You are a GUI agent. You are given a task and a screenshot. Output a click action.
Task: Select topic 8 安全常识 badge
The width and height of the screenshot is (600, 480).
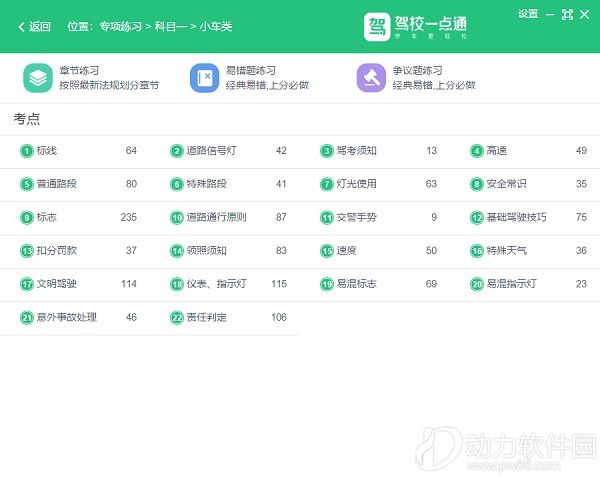477,184
